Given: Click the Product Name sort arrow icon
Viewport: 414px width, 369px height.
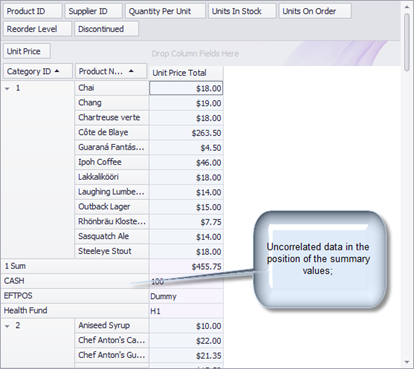Looking at the screenshot, I should pos(131,71).
